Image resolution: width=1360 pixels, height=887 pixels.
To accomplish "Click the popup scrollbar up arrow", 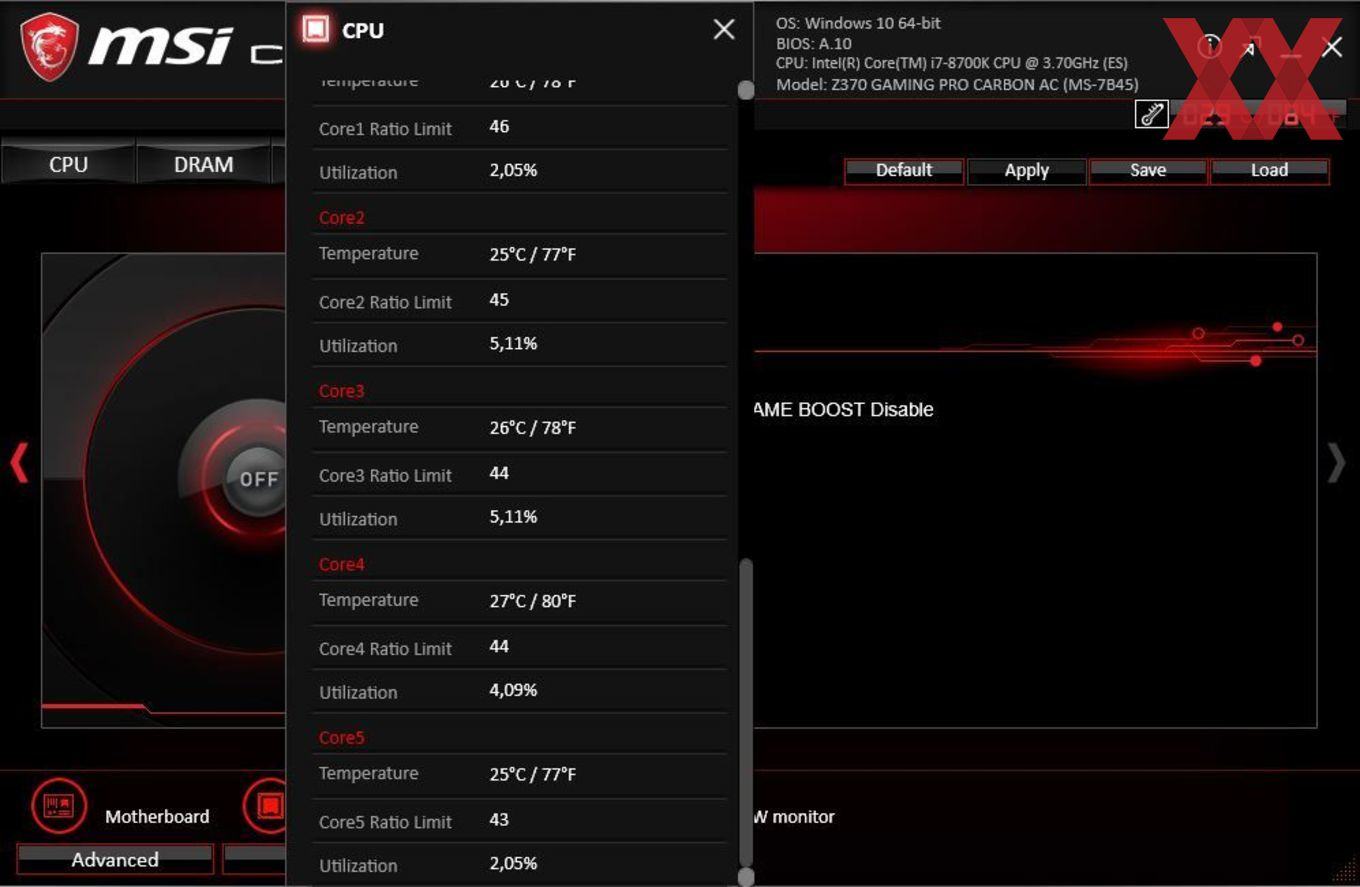I will [x=745, y=90].
